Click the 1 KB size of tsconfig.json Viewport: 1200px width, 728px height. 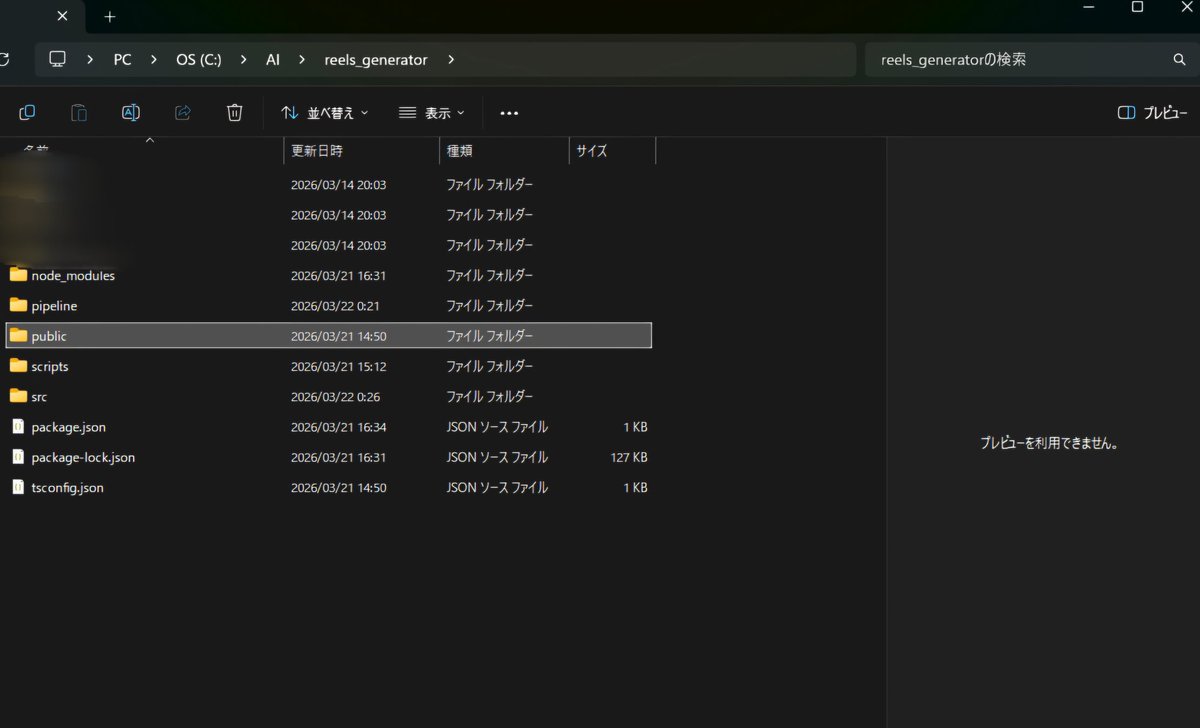(x=635, y=488)
